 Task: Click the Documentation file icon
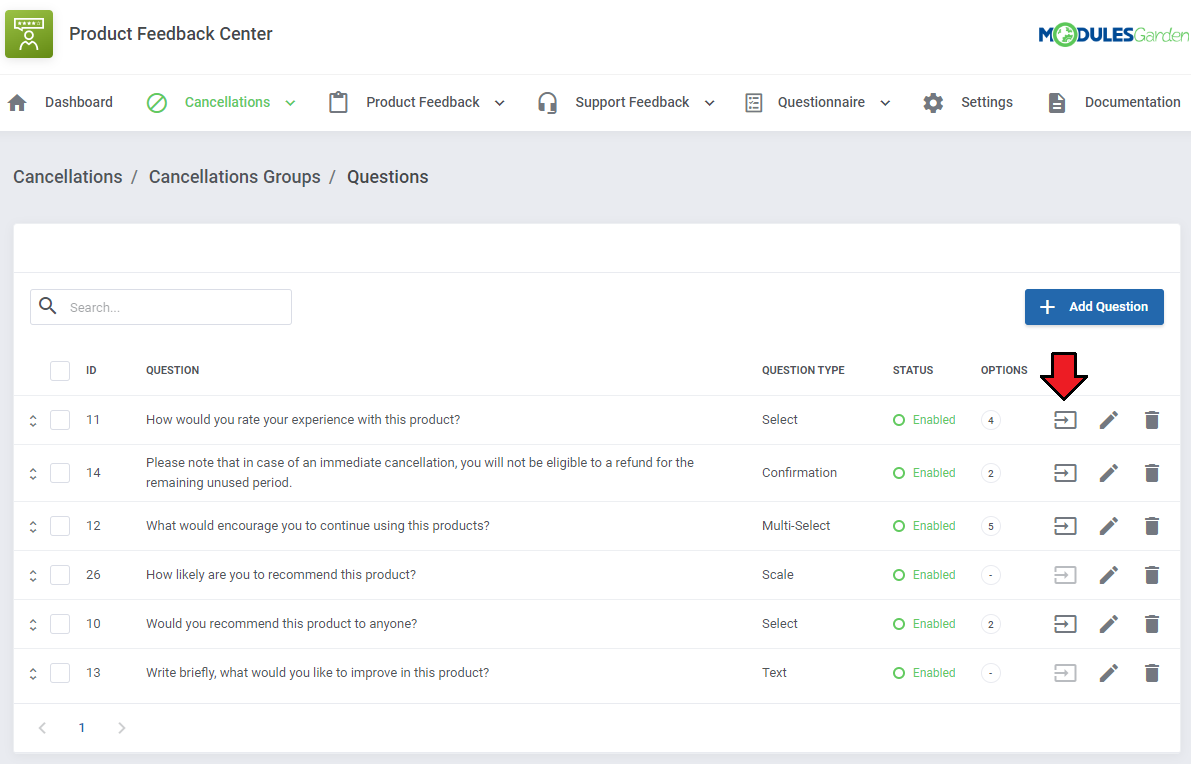click(1057, 103)
